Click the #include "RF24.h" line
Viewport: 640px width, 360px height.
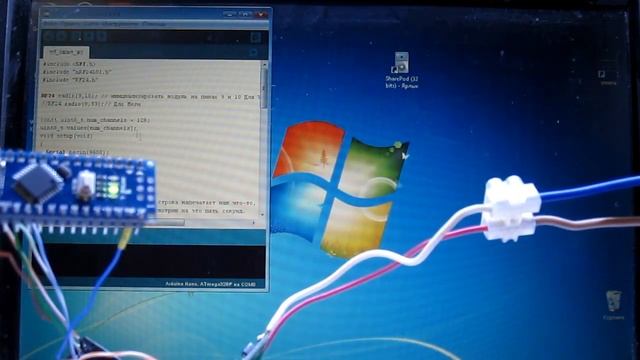click(70, 80)
